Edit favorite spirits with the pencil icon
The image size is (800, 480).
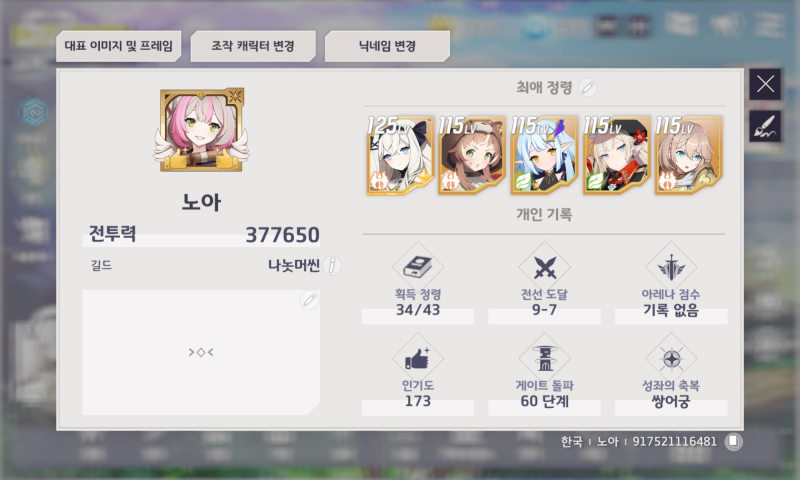[588, 87]
